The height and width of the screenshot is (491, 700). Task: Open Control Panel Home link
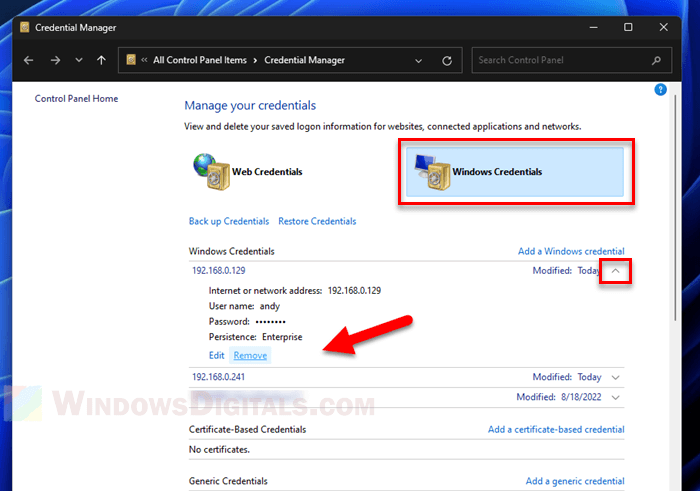76,99
